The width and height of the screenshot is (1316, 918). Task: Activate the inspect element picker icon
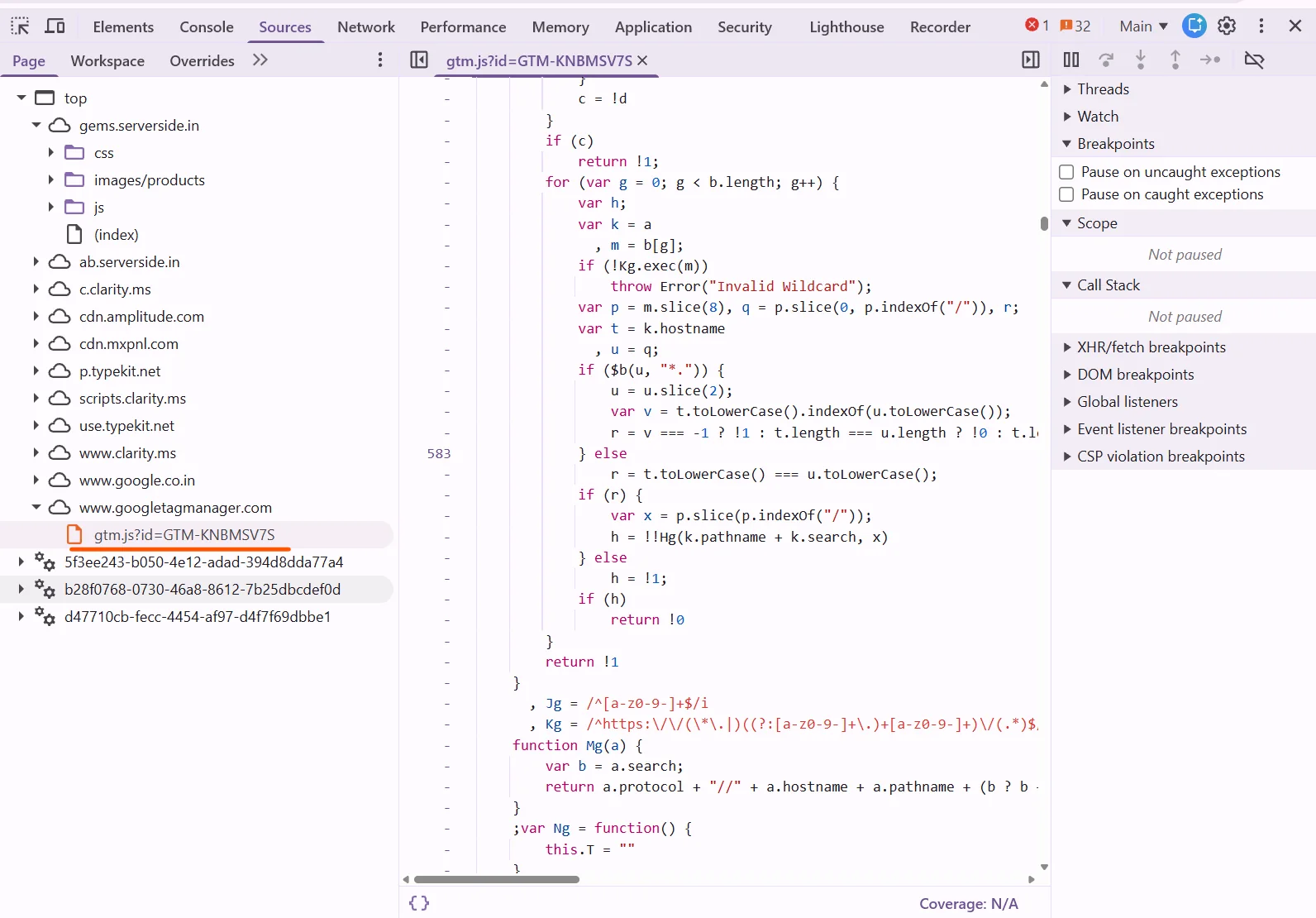point(20,26)
